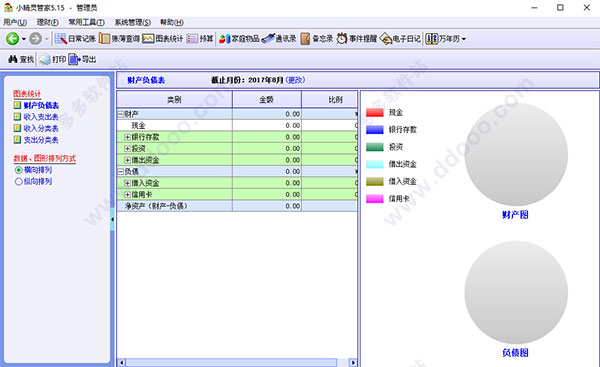600x367 pixels.
Task: Click the application icon in title bar
Action: pyautogui.click(x=8, y=7)
